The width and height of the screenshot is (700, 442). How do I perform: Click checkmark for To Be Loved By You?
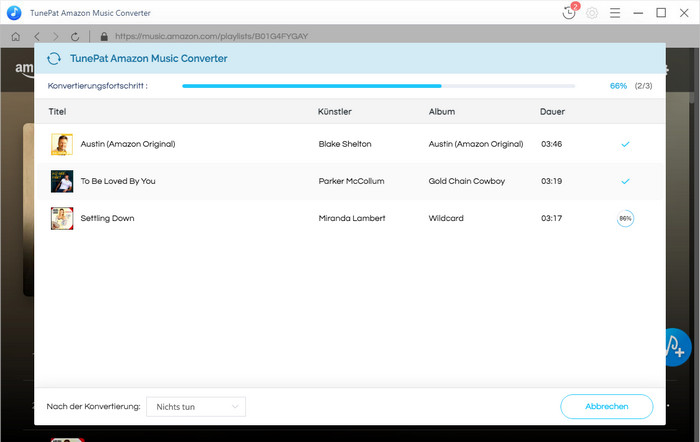625,181
